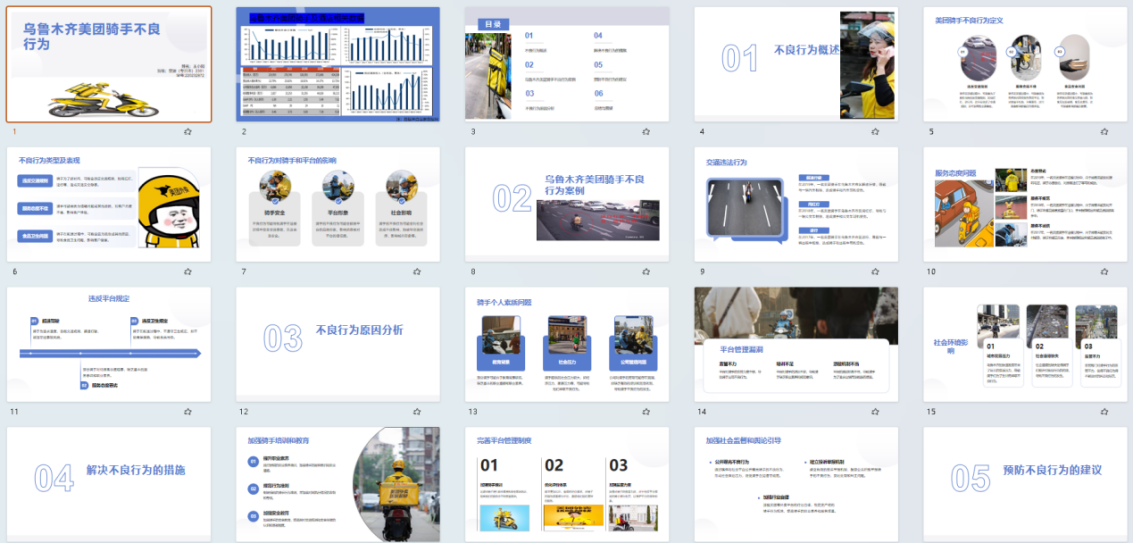Select the 03 不良行为原因分析 slide

point(338,344)
